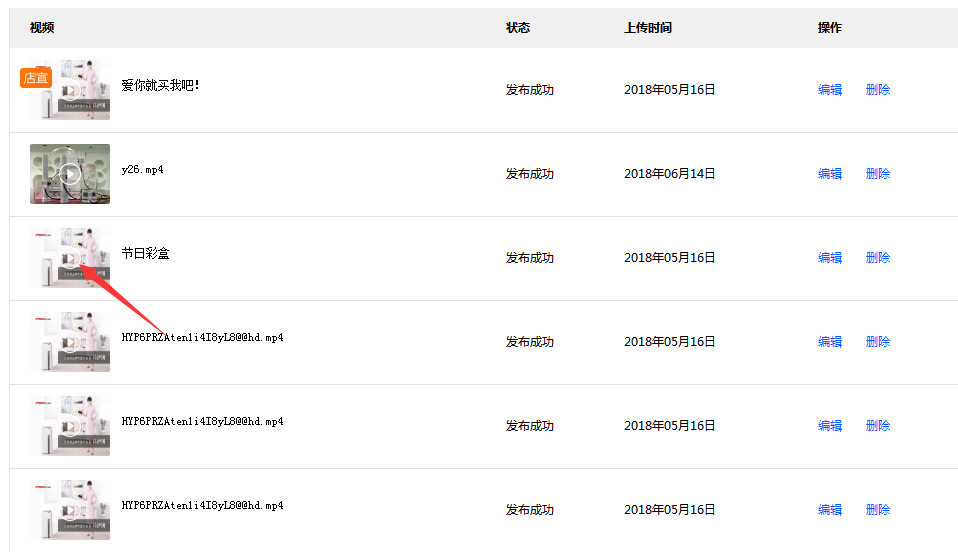Click the 视频 column header

[x=42, y=28]
